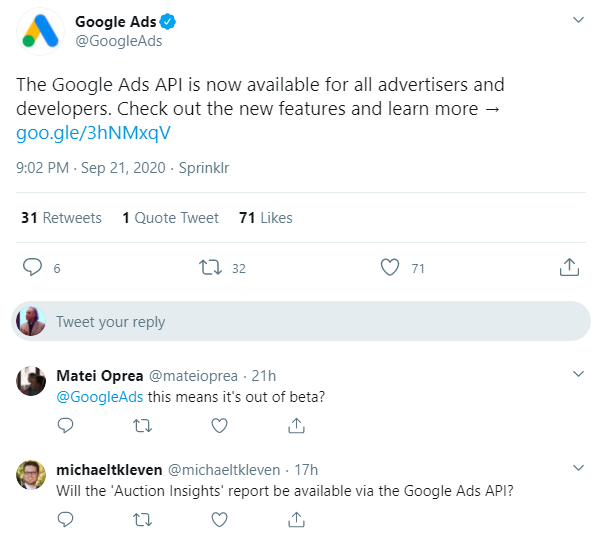The height and width of the screenshot is (546, 610).
Task: Like Matei Oprea's reply
Action: [x=219, y=425]
